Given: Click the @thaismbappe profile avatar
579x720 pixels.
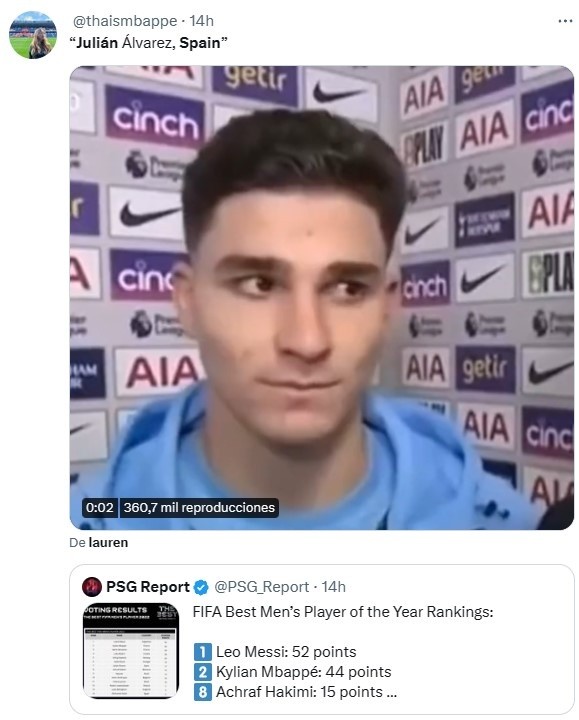Looking at the screenshot, I should [x=33, y=35].
